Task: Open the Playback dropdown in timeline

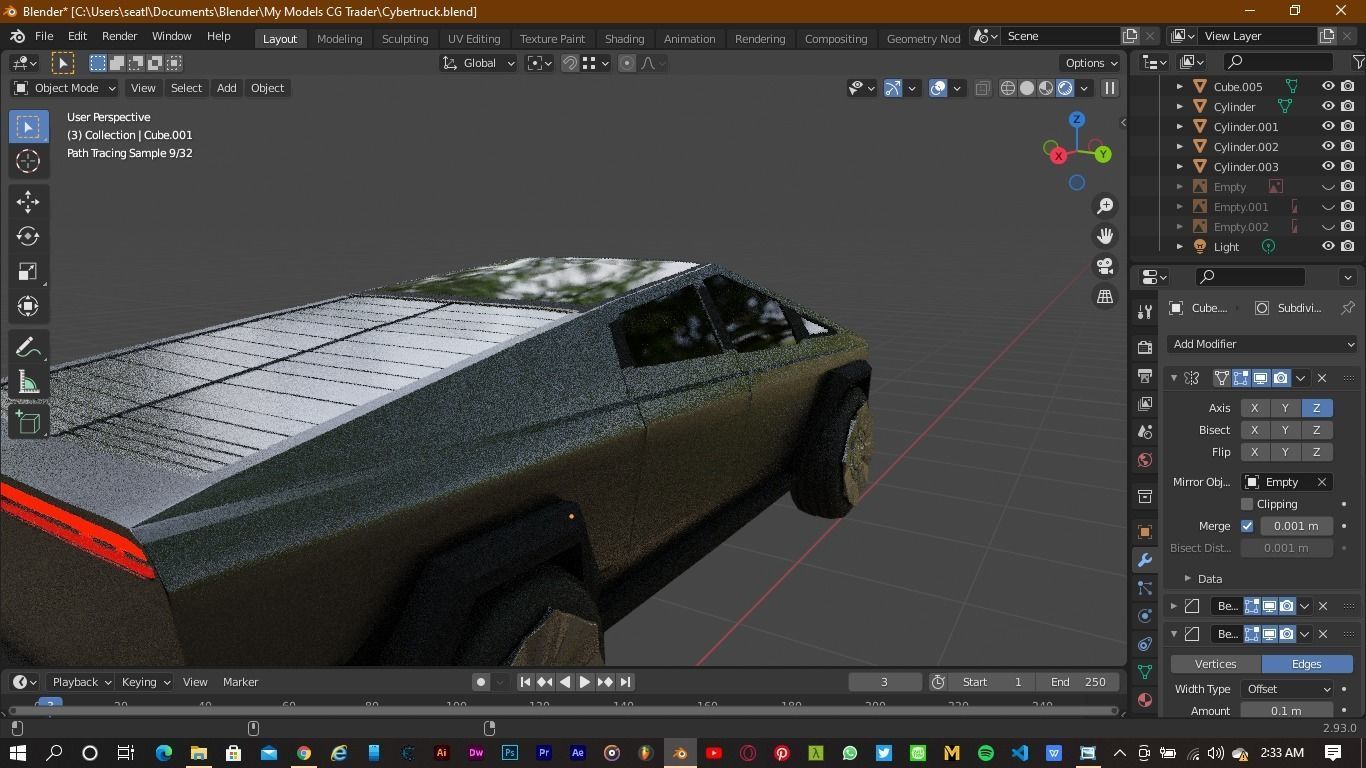Action: [81, 682]
